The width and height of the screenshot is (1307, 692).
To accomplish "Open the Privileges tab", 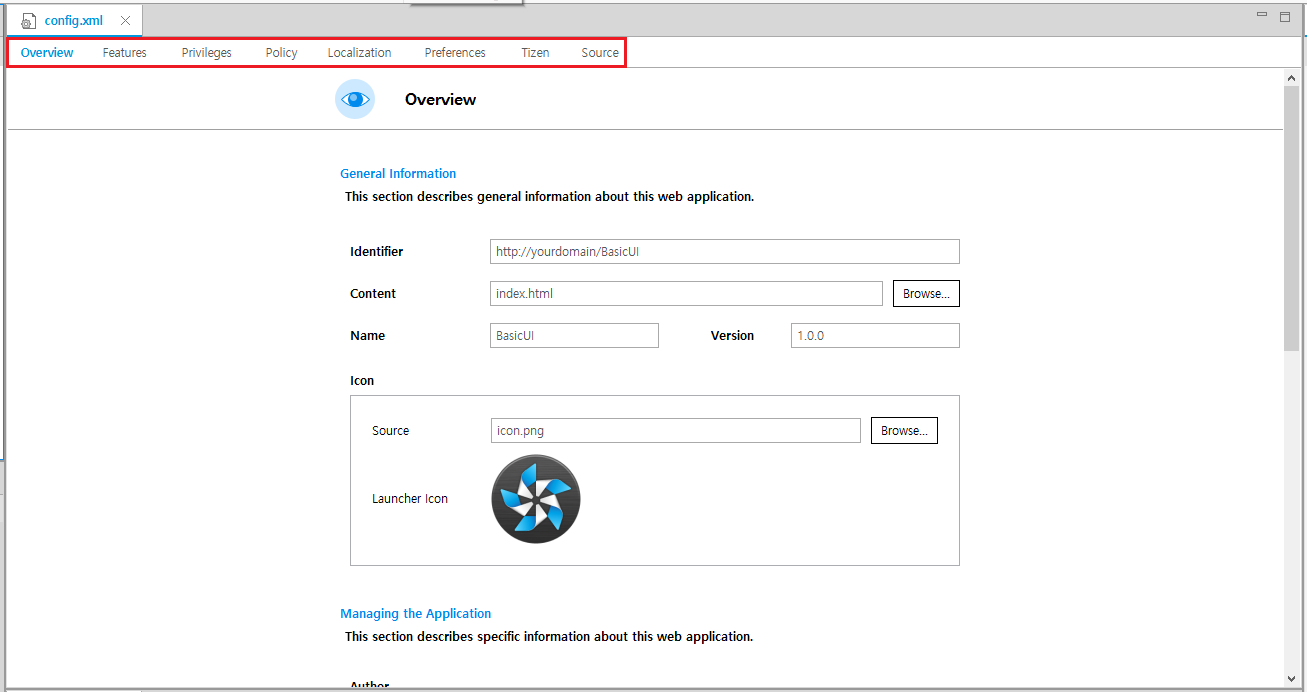I will click(x=206, y=53).
